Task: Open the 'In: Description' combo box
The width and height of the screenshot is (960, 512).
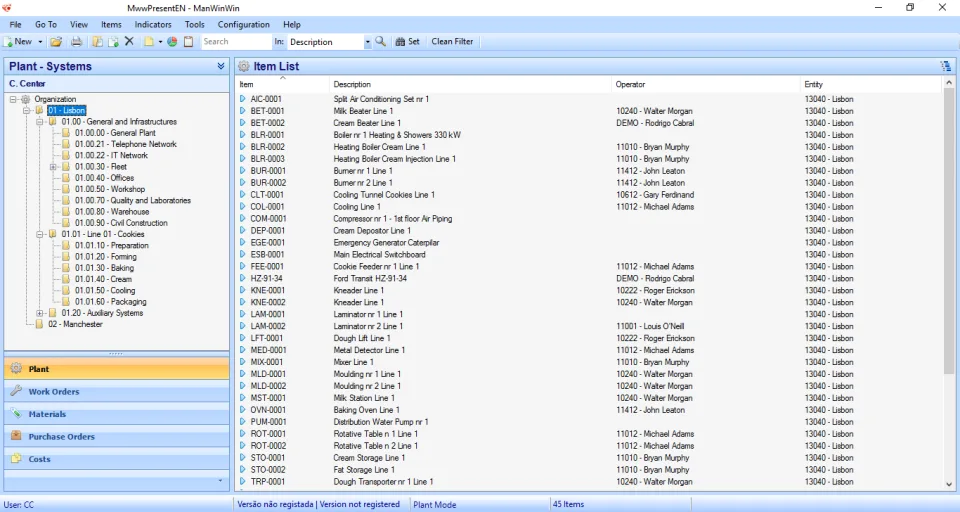Action: [367, 42]
